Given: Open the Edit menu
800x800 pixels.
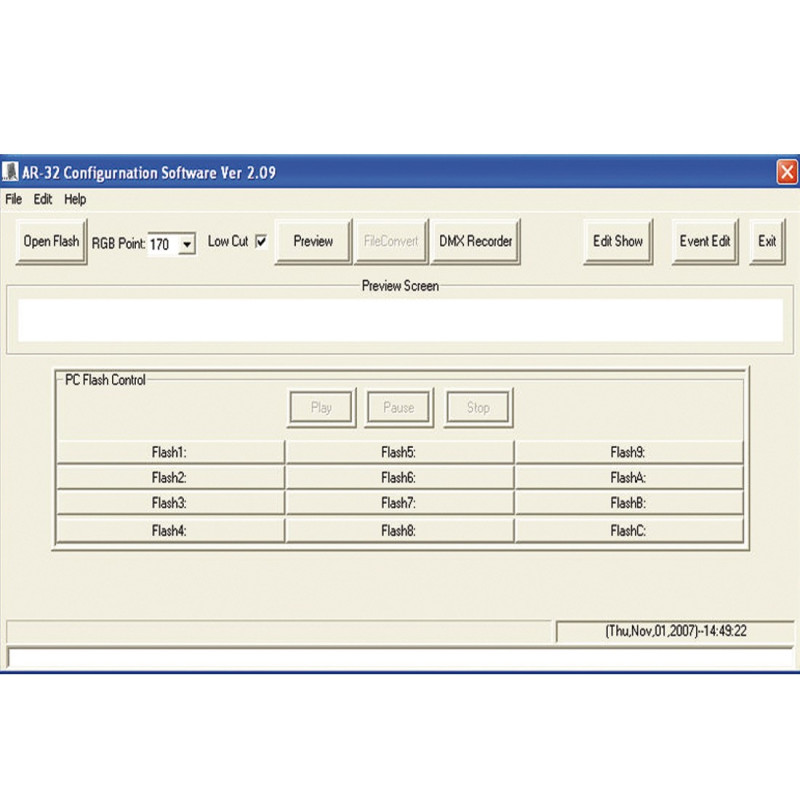Looking at the screenshot, I should tap(43, 199).
